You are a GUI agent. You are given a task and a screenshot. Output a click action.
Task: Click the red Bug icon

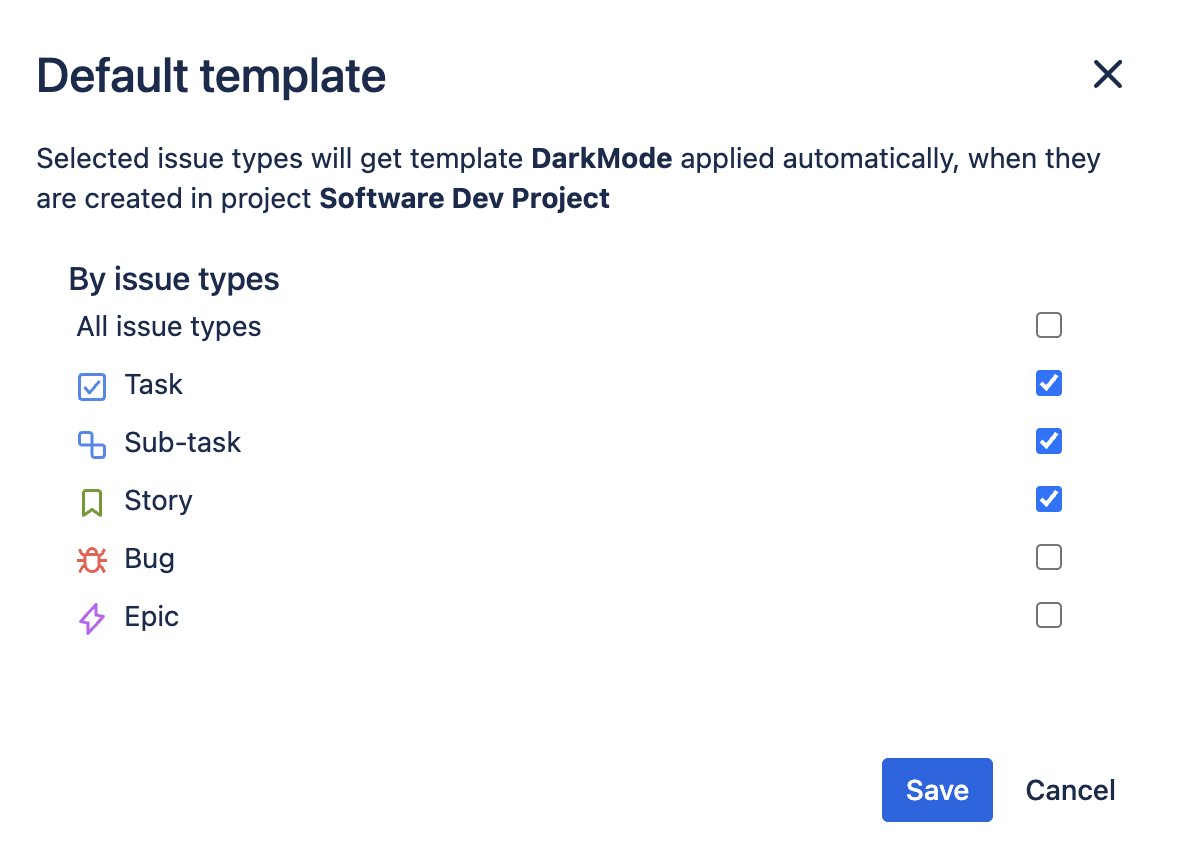click(91, 560)
